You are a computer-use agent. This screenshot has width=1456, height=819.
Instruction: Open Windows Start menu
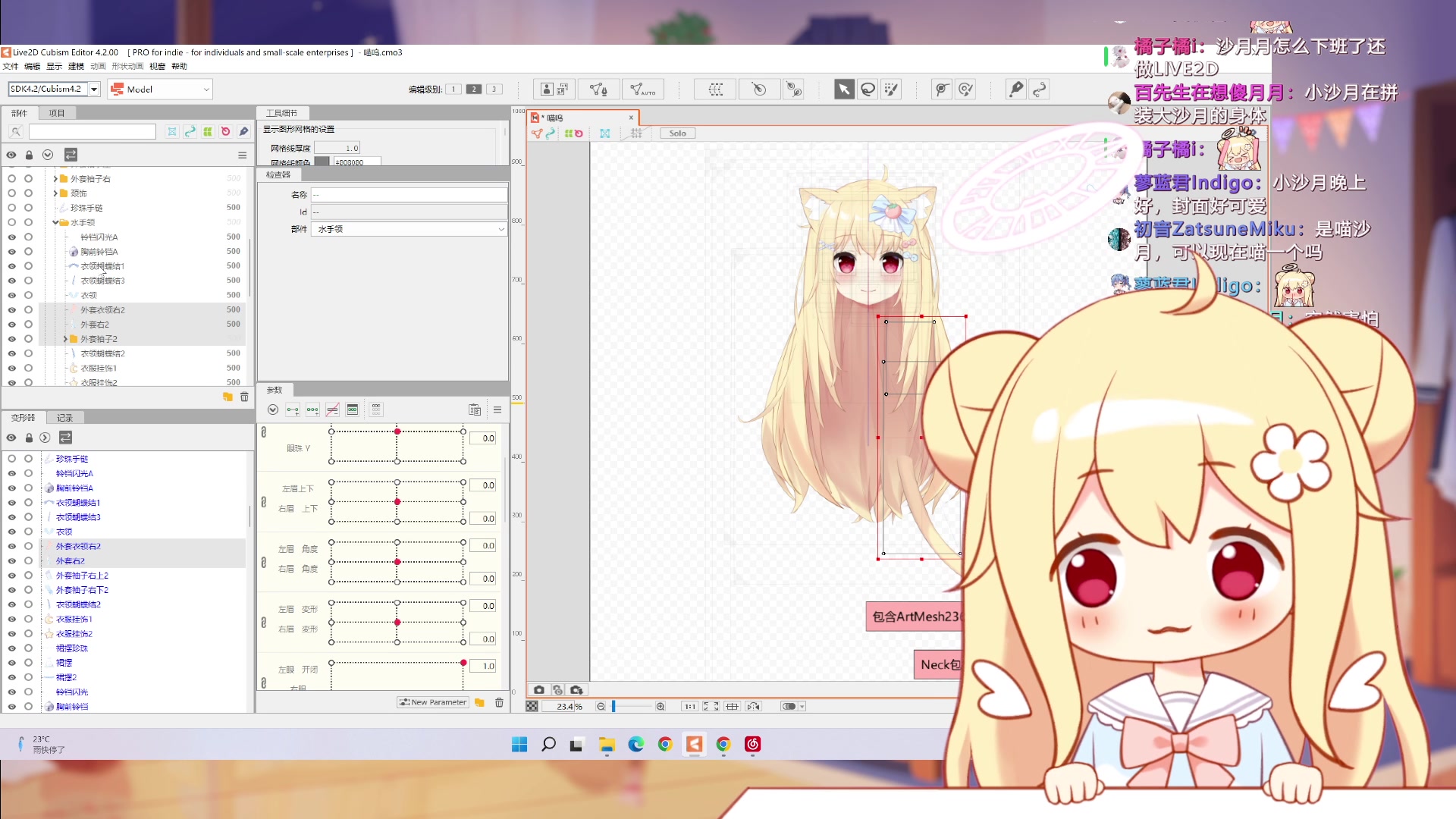tap(519, 744)
